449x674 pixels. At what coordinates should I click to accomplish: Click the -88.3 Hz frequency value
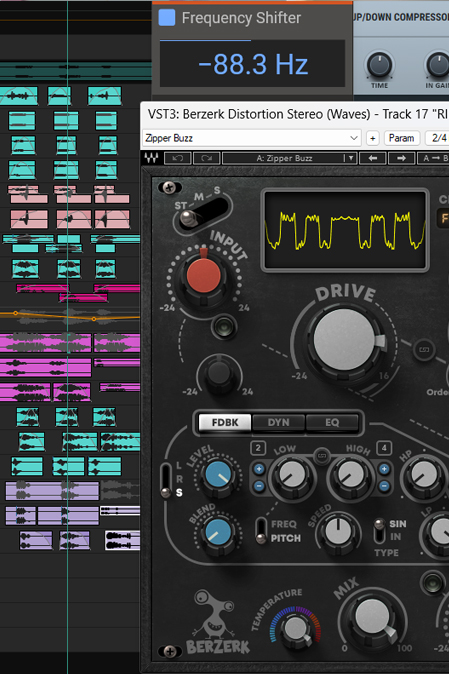click(253, 64)
